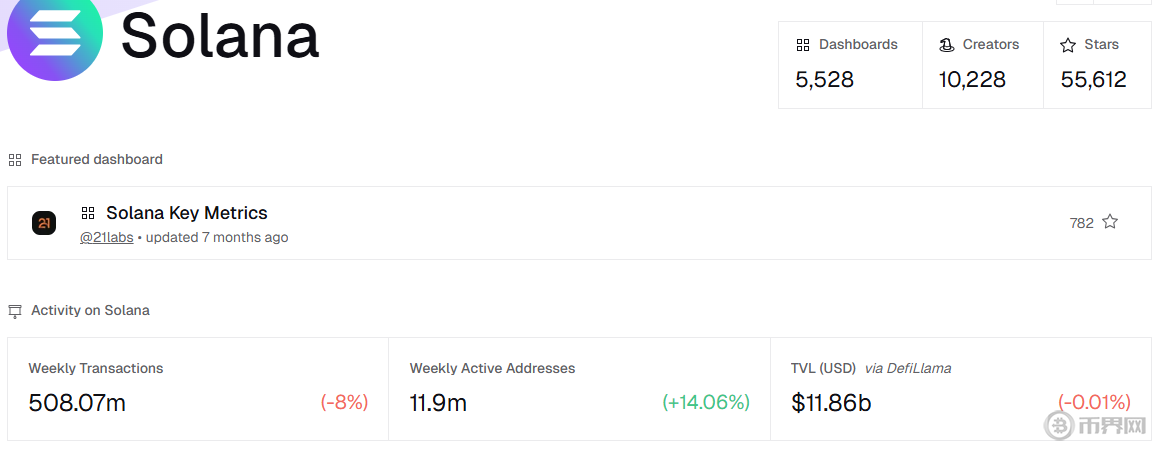
Task: Click dashboard icon beside Solana Key Metrics
Action: (x=88, y=213)
